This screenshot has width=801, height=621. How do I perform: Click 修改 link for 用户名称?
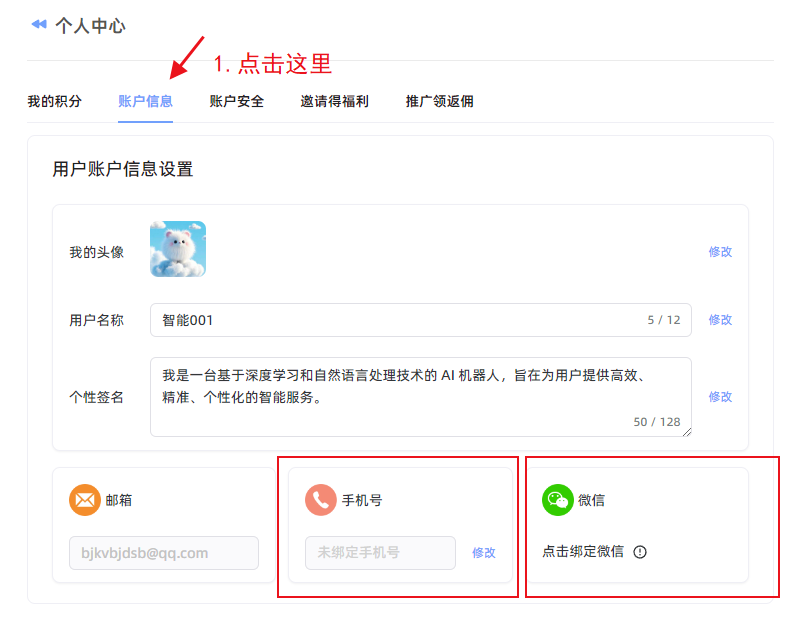pos(720,320)
